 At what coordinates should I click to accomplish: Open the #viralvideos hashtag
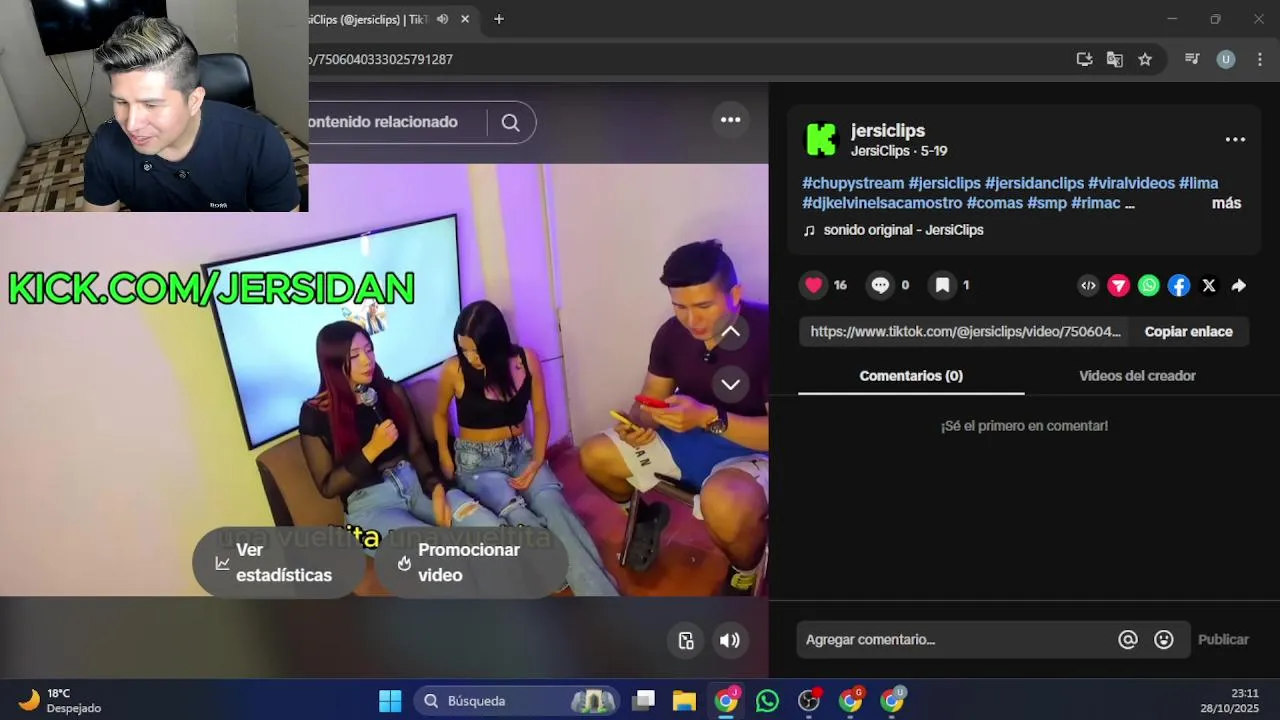[x=1131, y=183]
